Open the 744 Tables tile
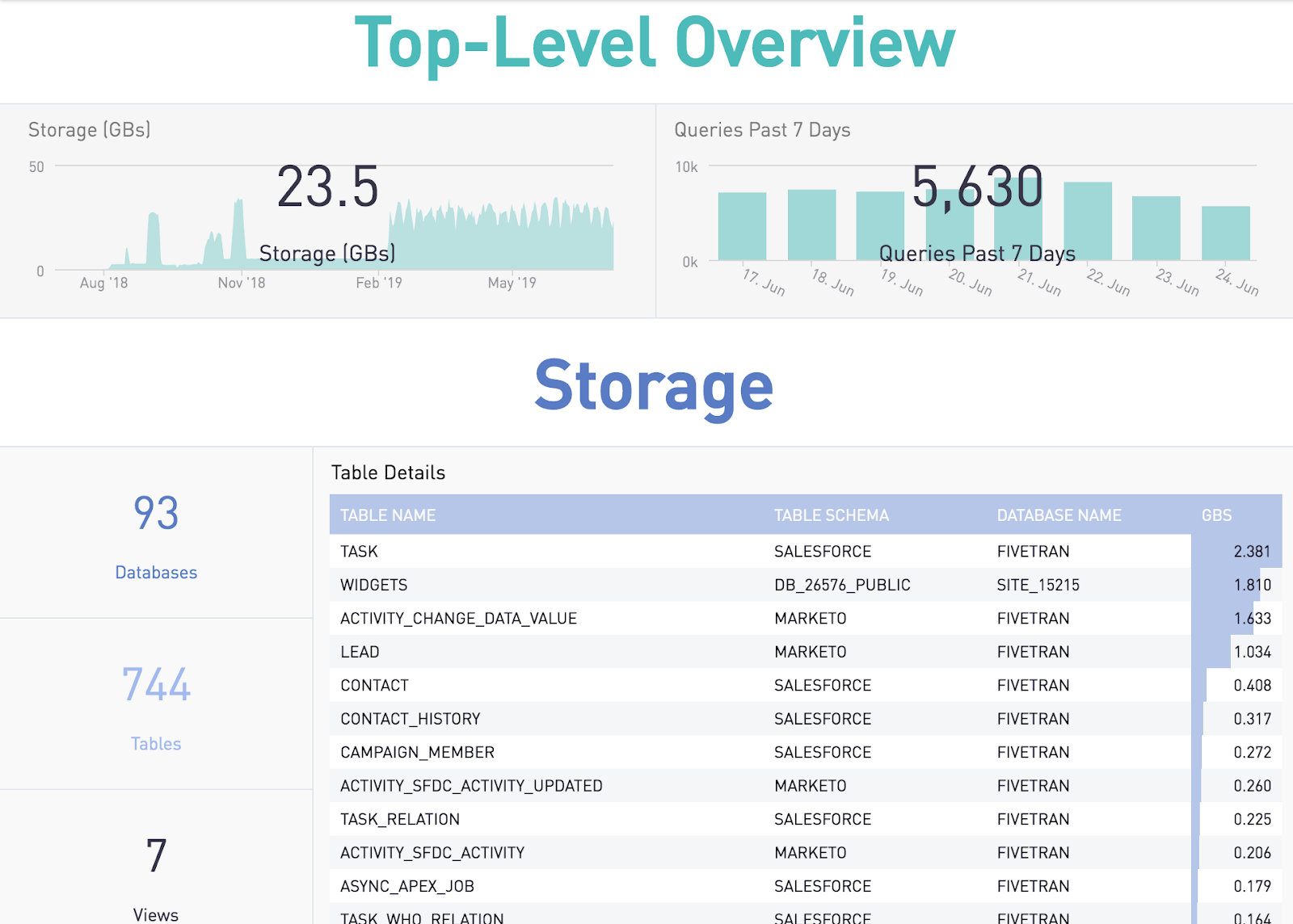1293x924 pixels. coord(156,705)
